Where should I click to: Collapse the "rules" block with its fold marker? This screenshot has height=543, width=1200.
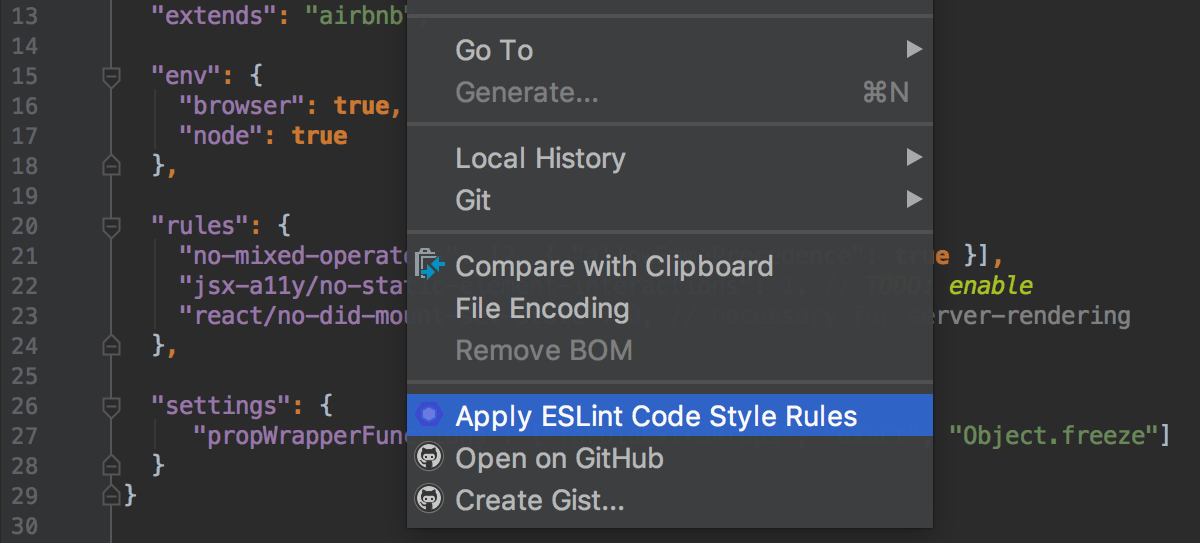pyautogui.click(x=112, y=225)
